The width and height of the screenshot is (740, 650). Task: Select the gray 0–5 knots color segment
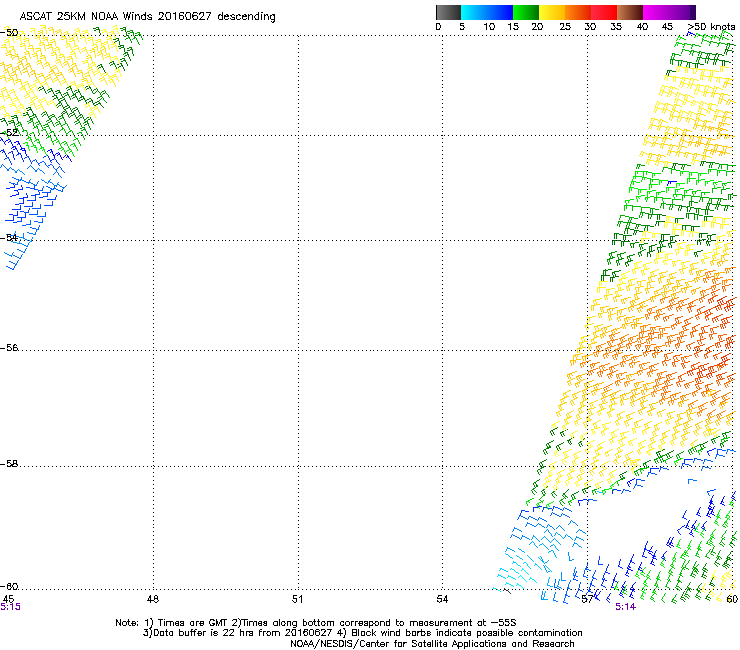point(448,12)
